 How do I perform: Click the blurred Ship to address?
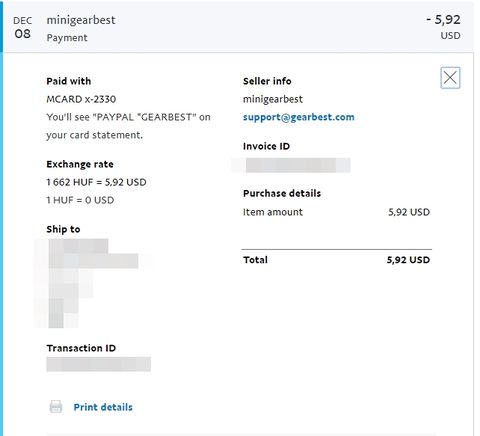[93, 283]
